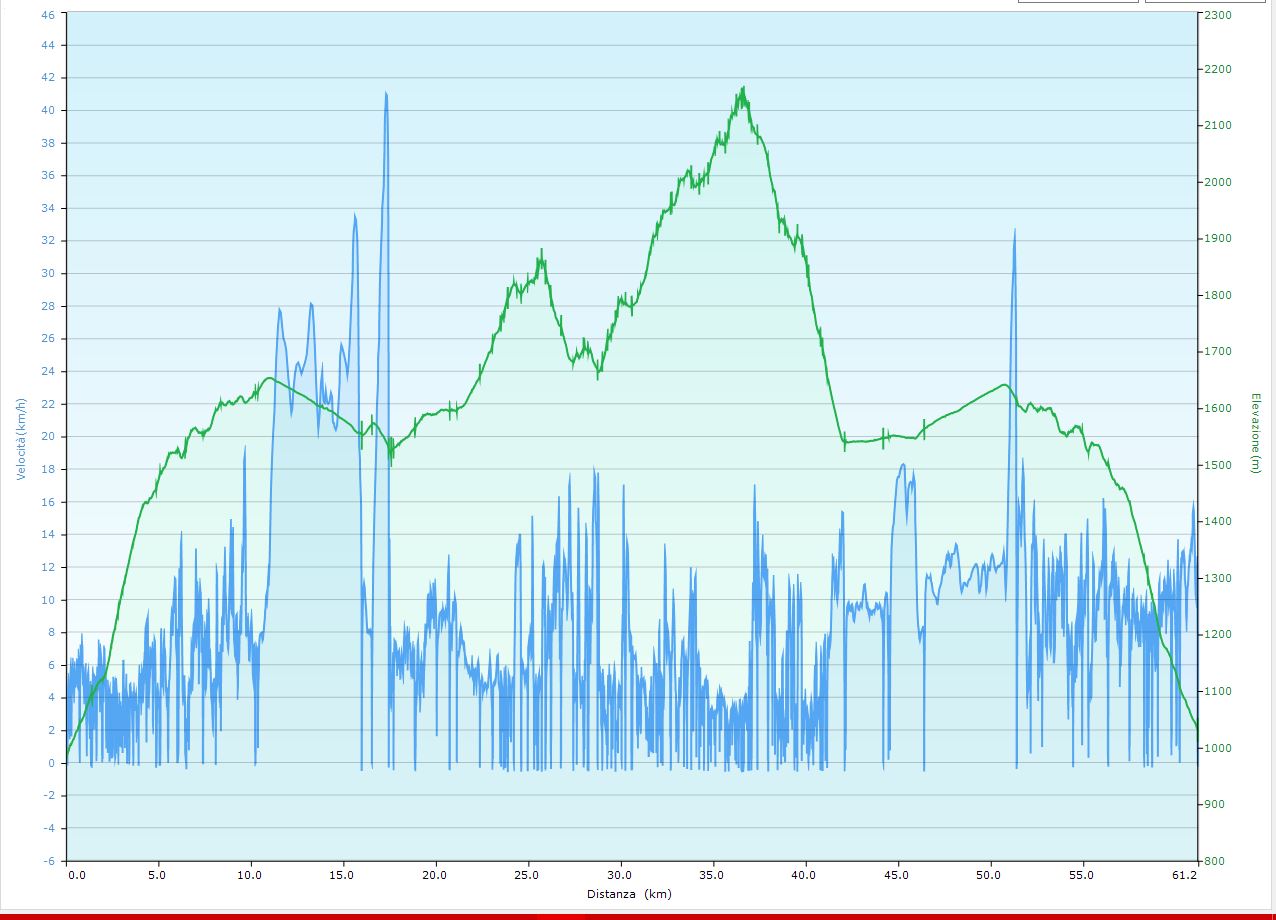
Task: Click the tallest blue speed spike above 40 km/h
Action: pos(386,93)
